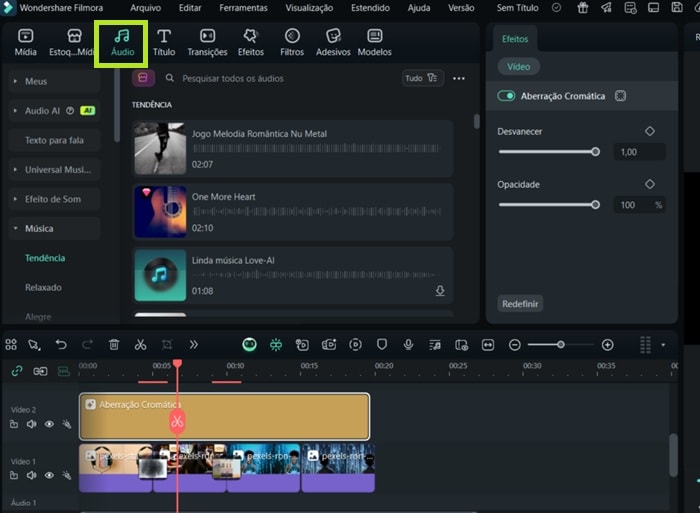Open the Efeitos toolbar panel
The width and height of the screenshot is (700, 513).
tap(250, 43)
